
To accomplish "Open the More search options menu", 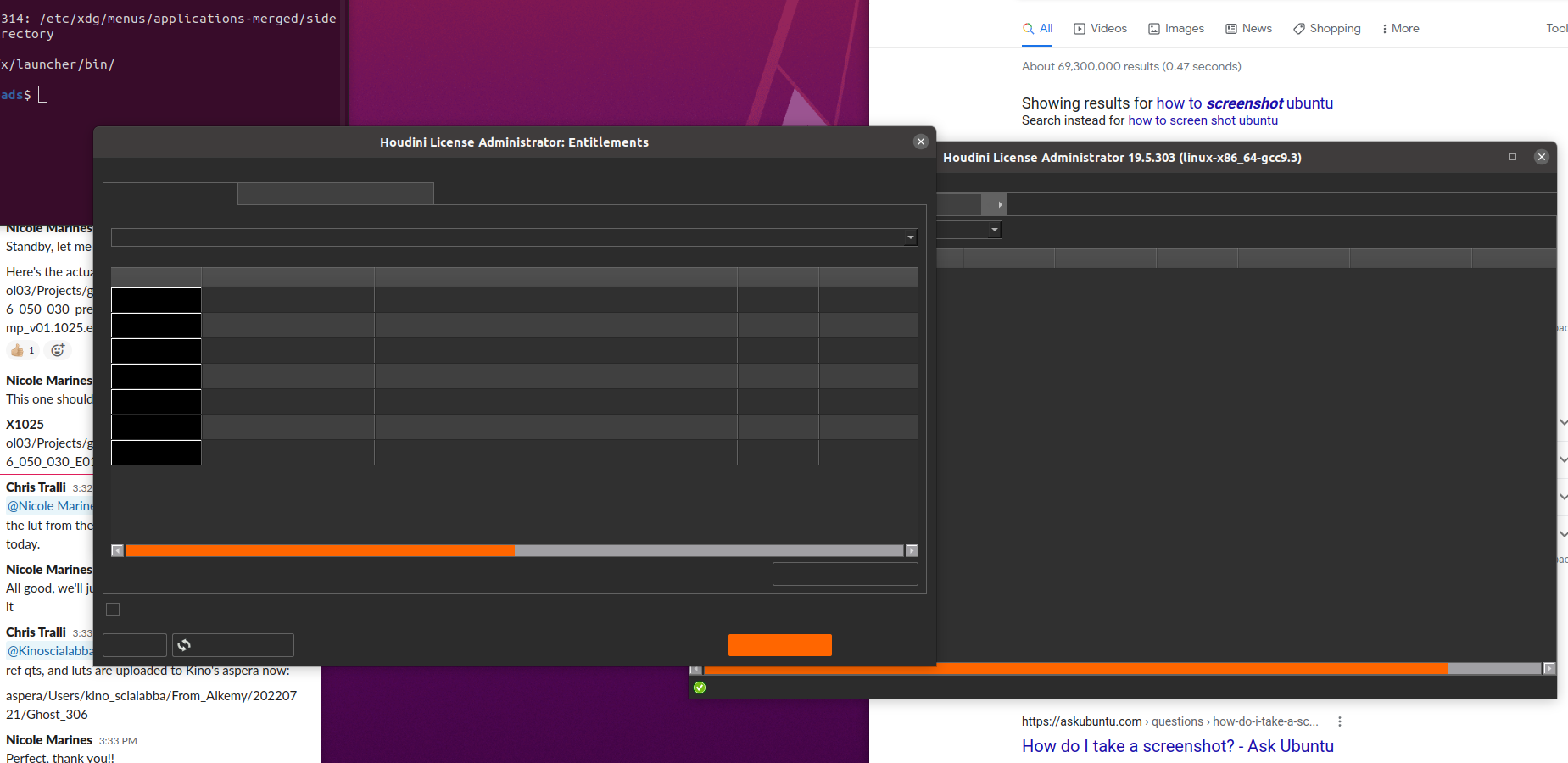I will click(1400, 28).
